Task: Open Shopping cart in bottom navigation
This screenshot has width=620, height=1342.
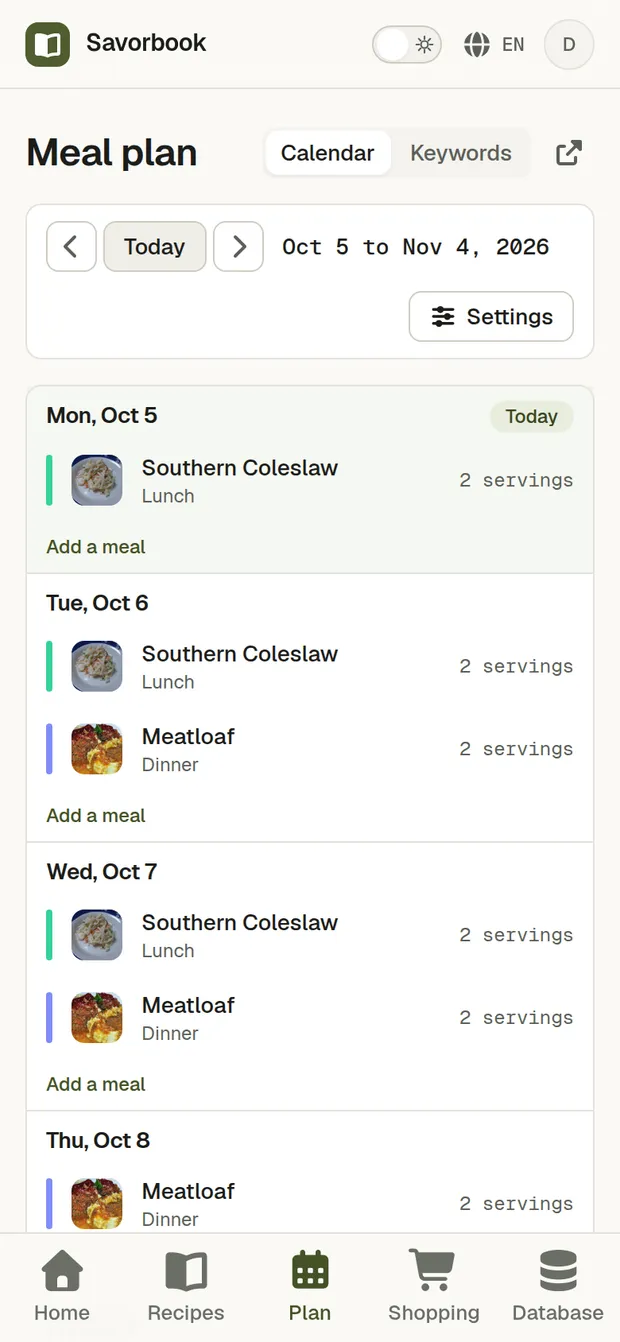Action: [434, 1288]
